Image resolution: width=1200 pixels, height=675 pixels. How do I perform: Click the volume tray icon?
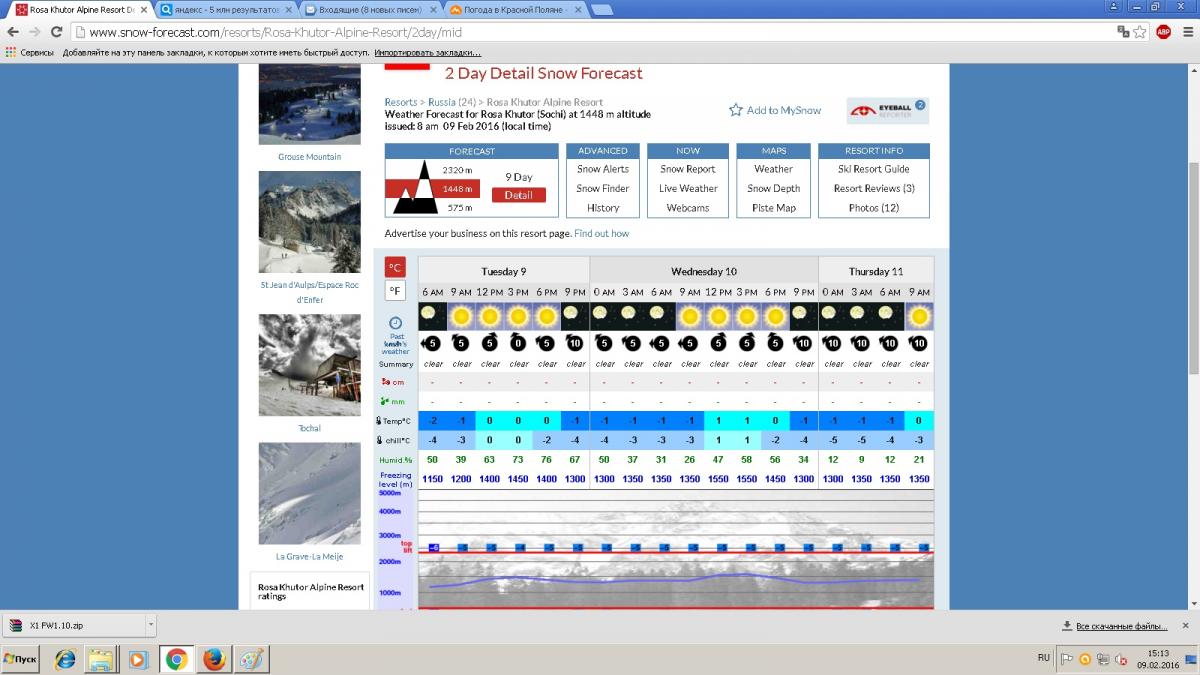pos(1120,659)
